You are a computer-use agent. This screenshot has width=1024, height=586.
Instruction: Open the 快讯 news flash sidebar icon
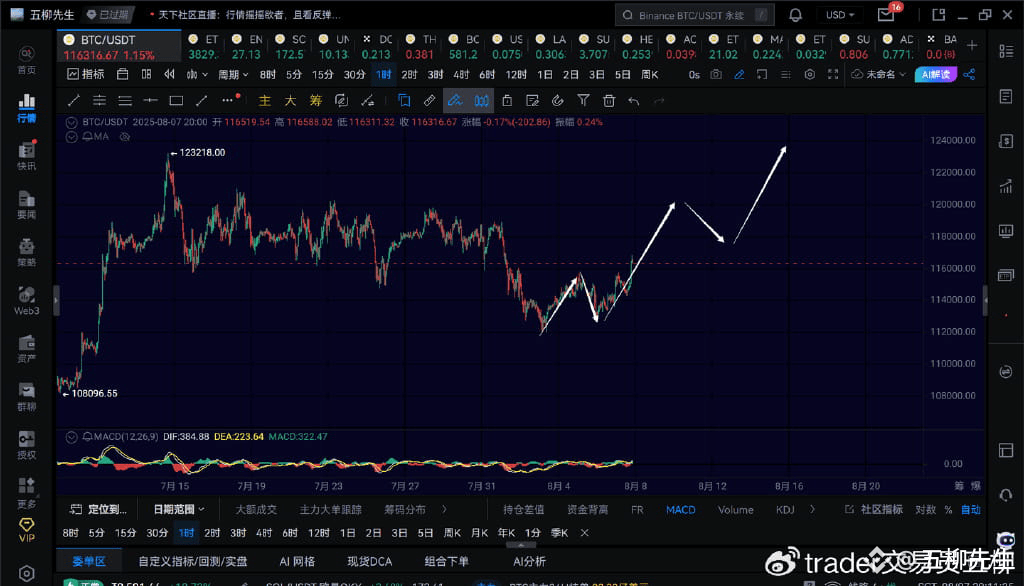(x=27, y=155)
